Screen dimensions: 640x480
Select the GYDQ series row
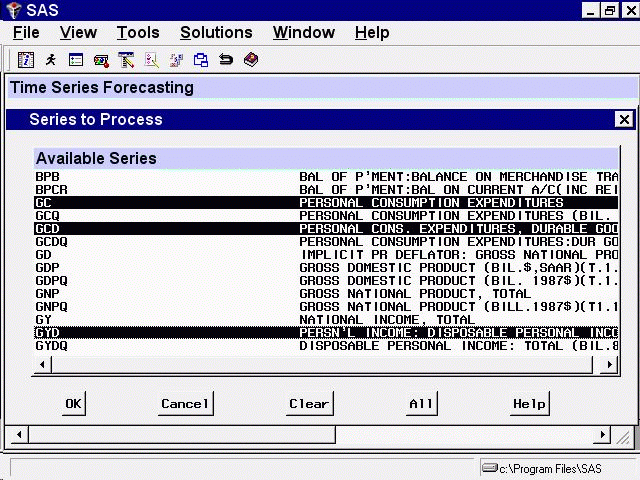[326, 346]
